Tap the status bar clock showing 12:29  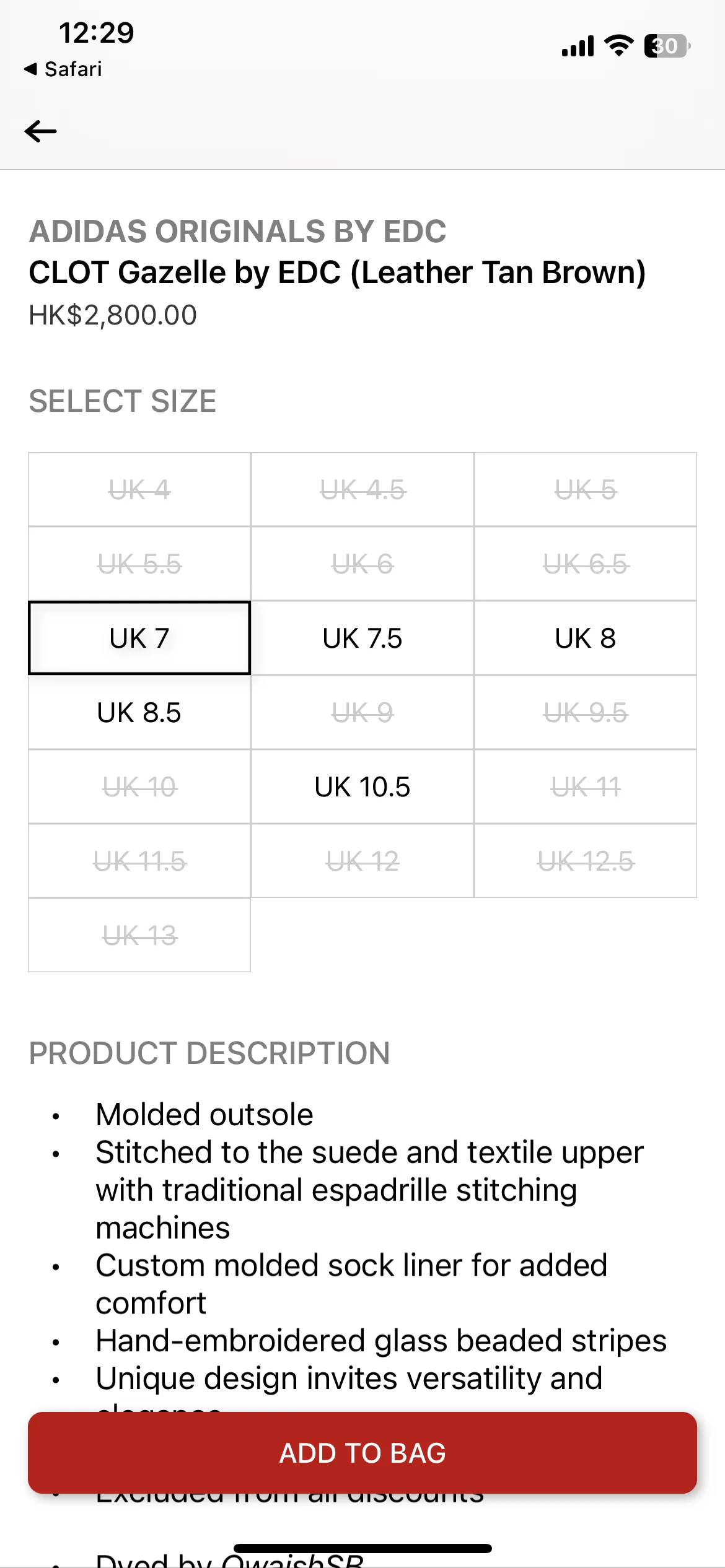[96, 33]
